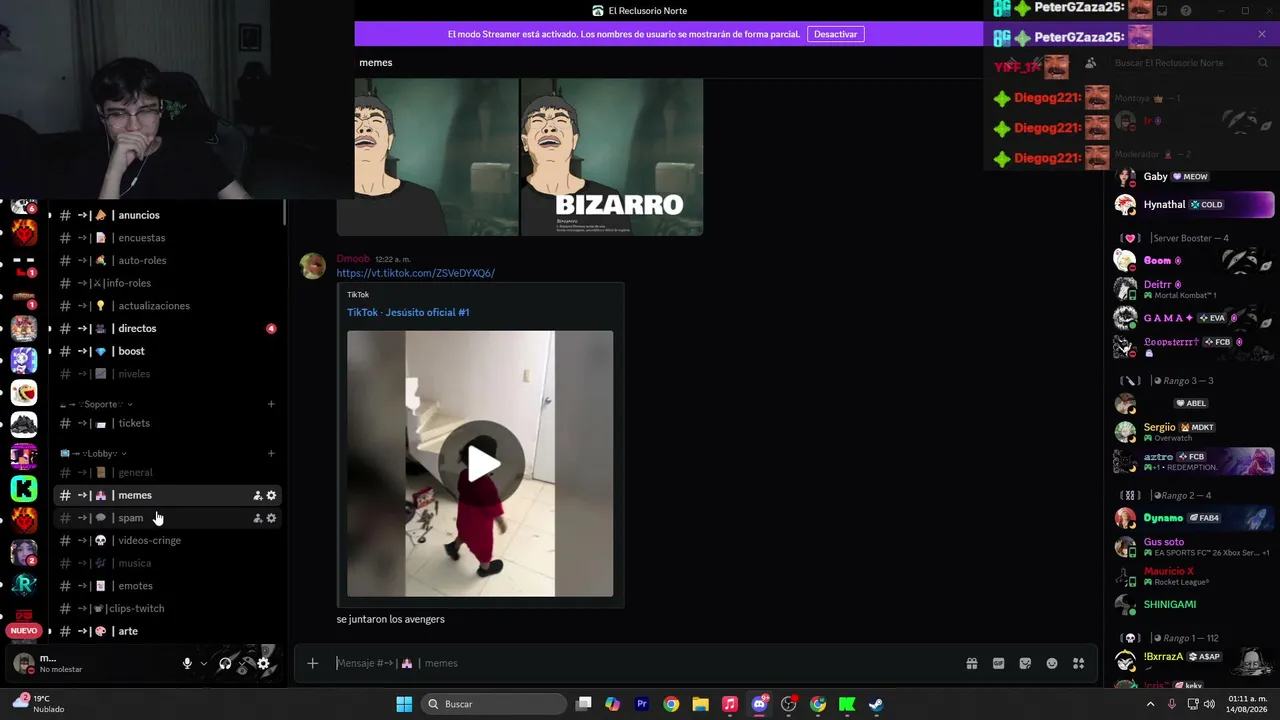Viewport: 1280px width, 720px height.
Task: Play the TikTok embedded video
Action: click(x=482, y=463)
